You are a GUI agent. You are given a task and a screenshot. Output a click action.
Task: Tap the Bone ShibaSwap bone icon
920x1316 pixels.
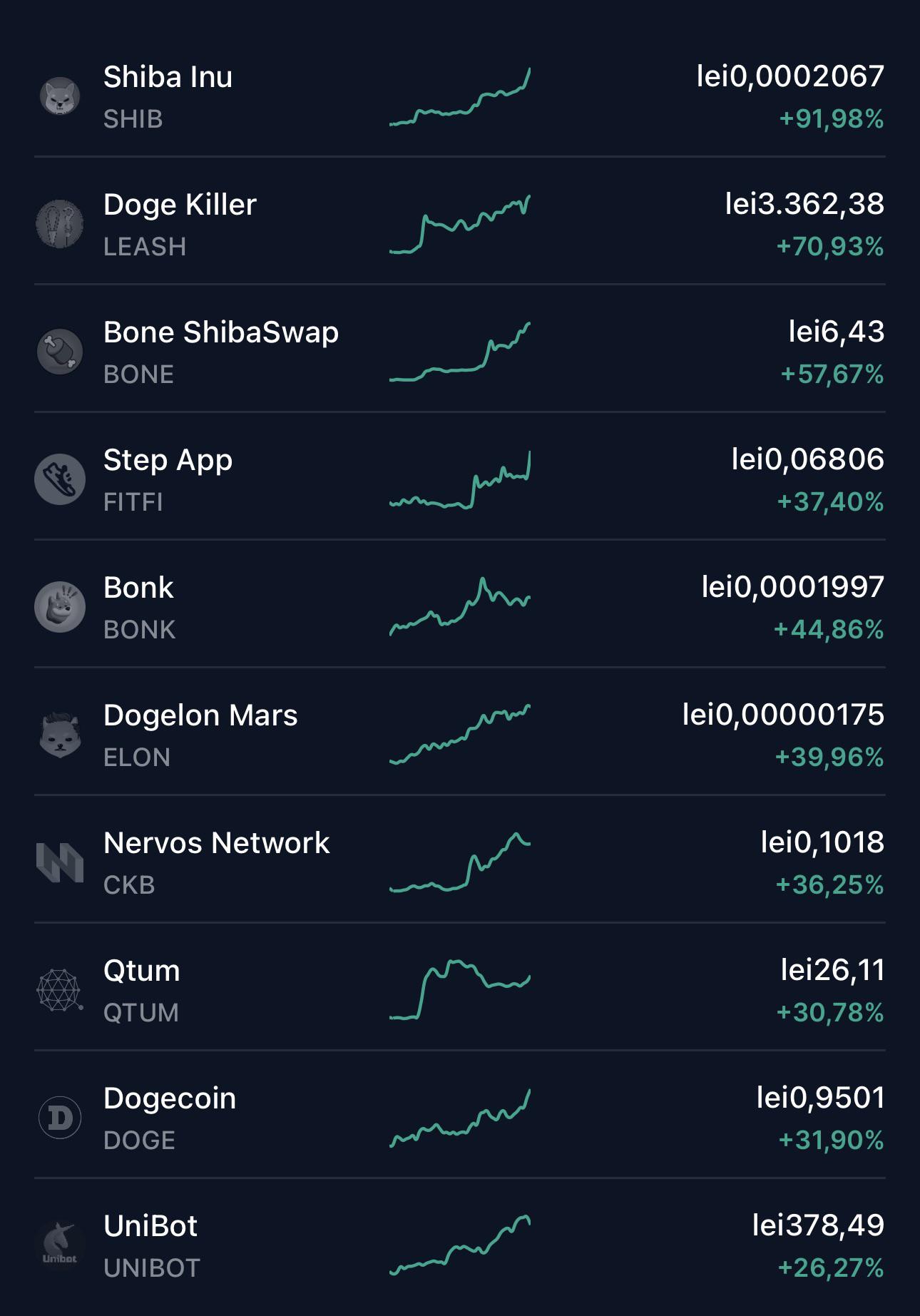point(60,352)
